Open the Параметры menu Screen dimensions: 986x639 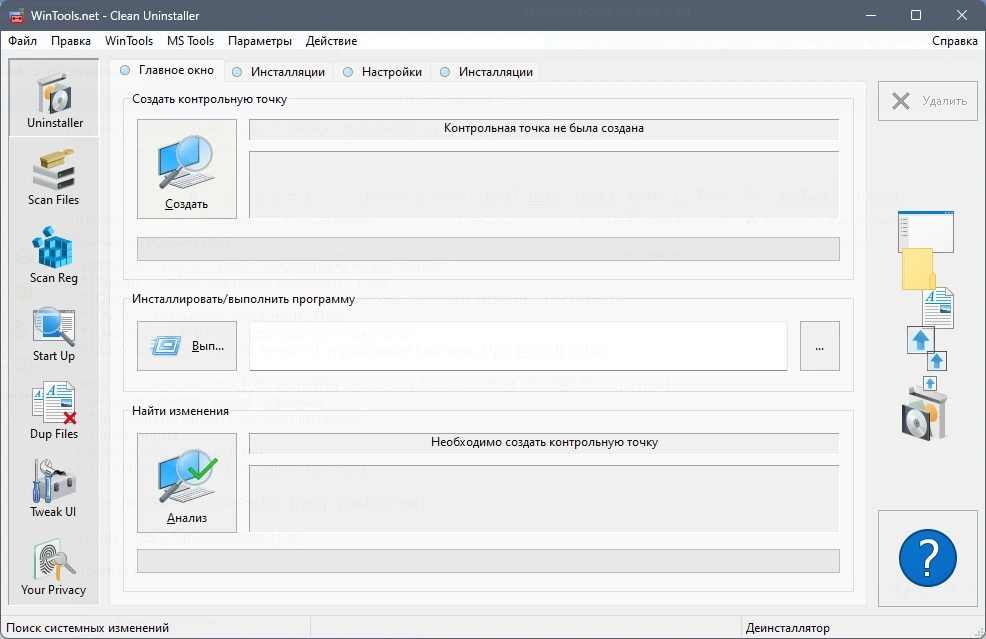coord(260,41)
